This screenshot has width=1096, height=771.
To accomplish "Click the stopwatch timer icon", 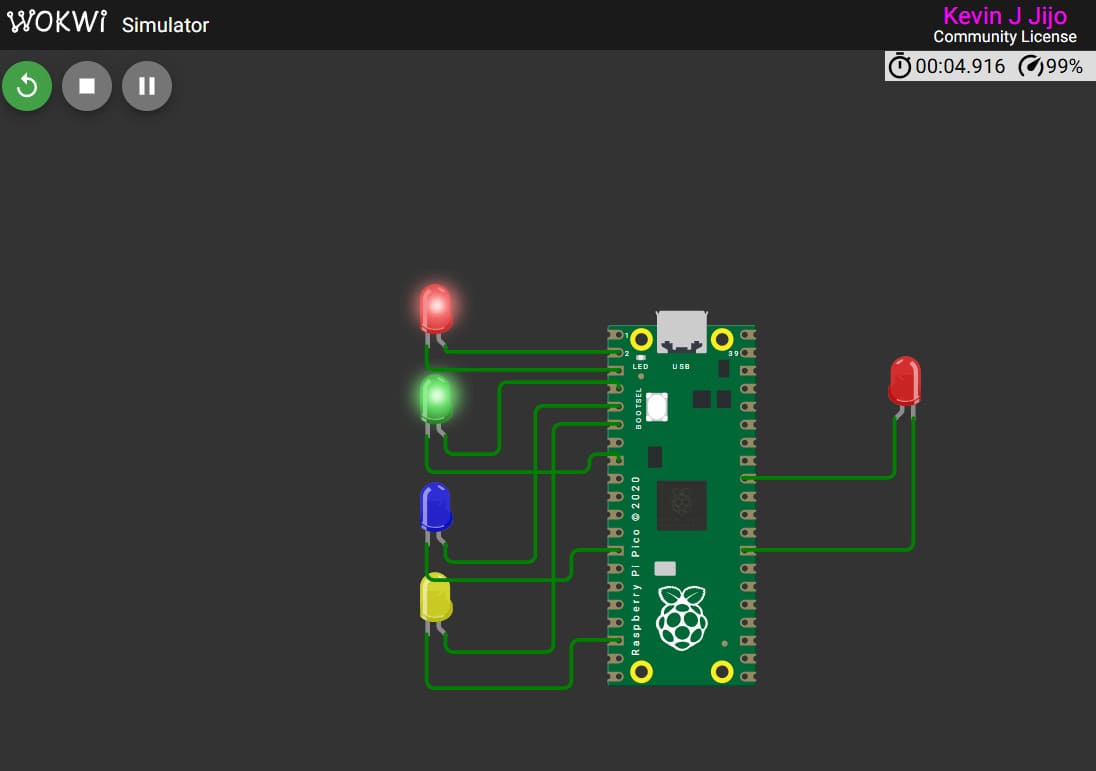I will tap(899, 66).
